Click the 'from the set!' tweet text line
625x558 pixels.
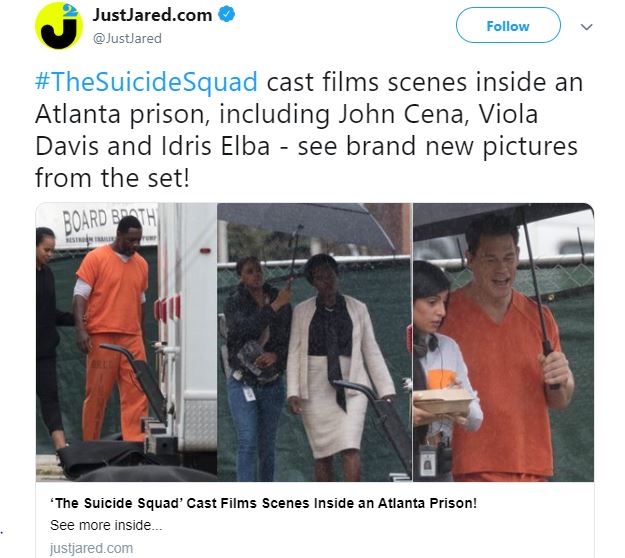pyautogui.click(x=112, y=177)
